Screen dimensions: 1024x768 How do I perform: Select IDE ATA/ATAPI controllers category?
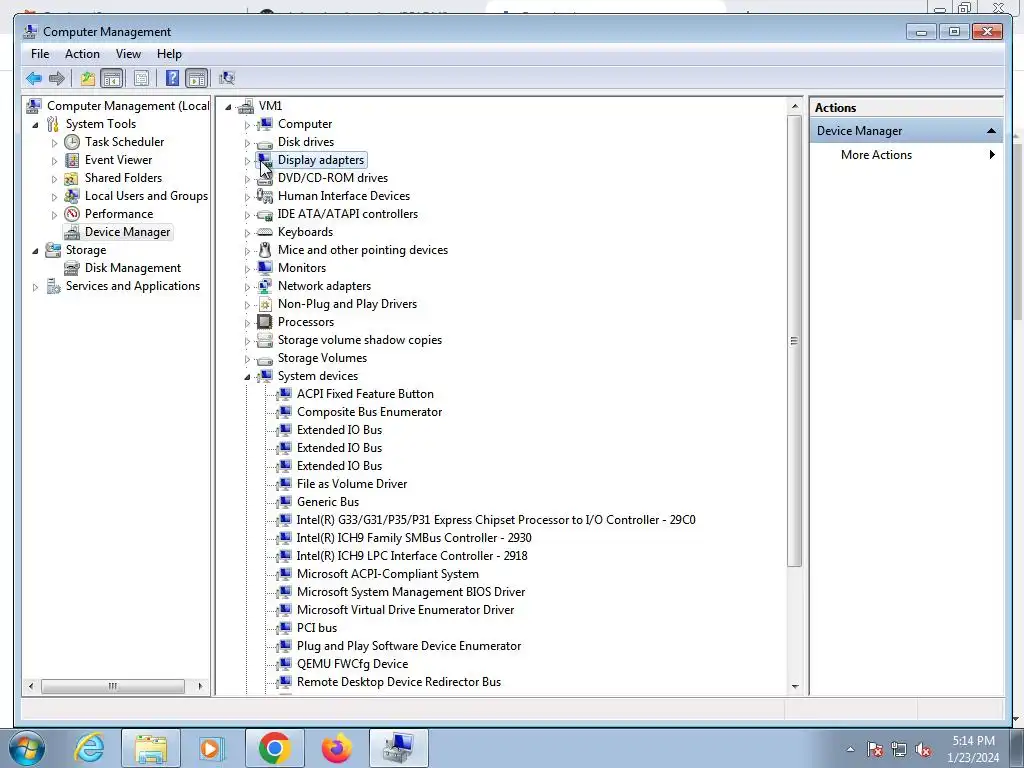[x=347, y=214]
